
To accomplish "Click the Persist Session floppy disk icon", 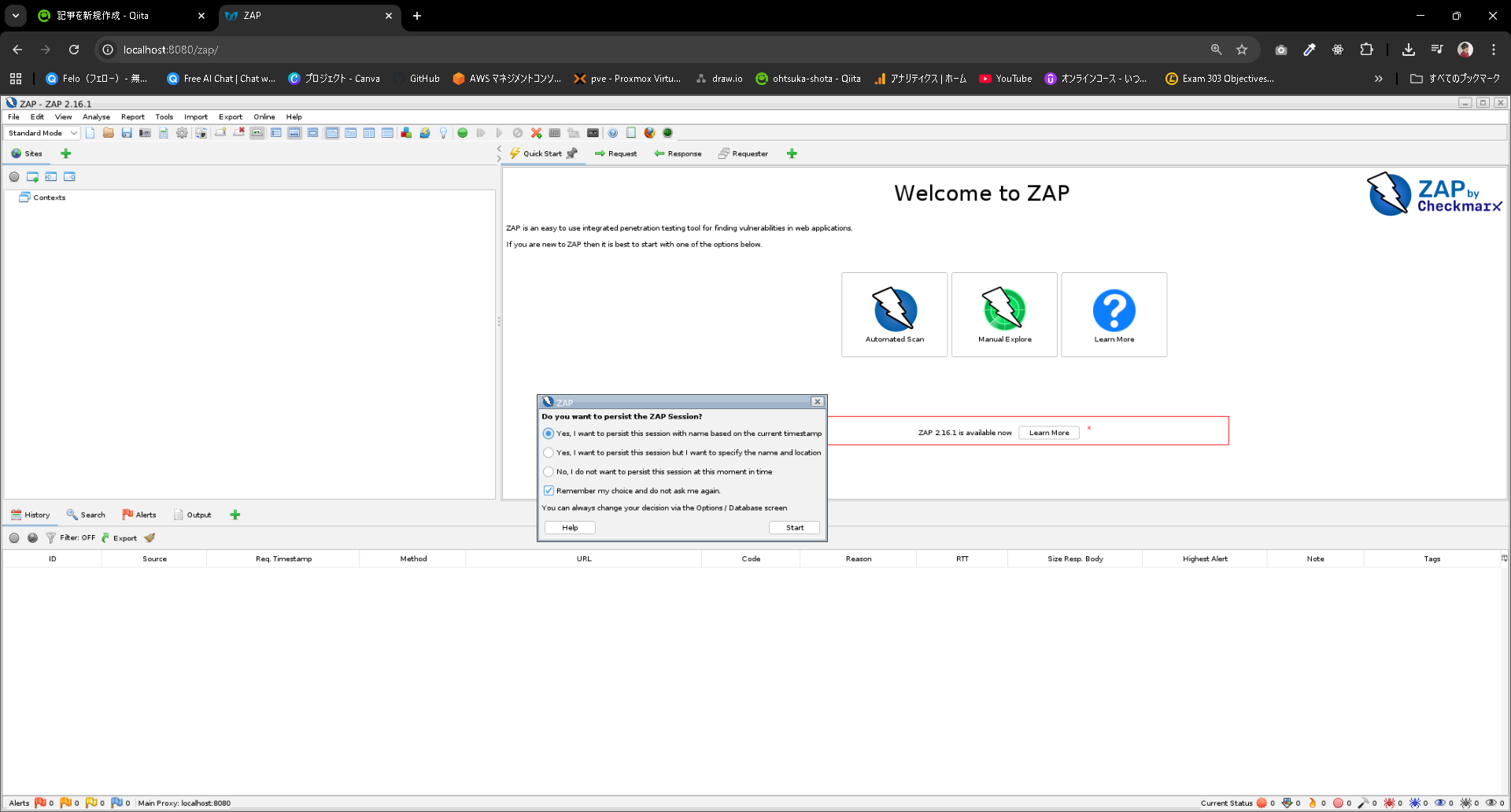I will 127,133.
